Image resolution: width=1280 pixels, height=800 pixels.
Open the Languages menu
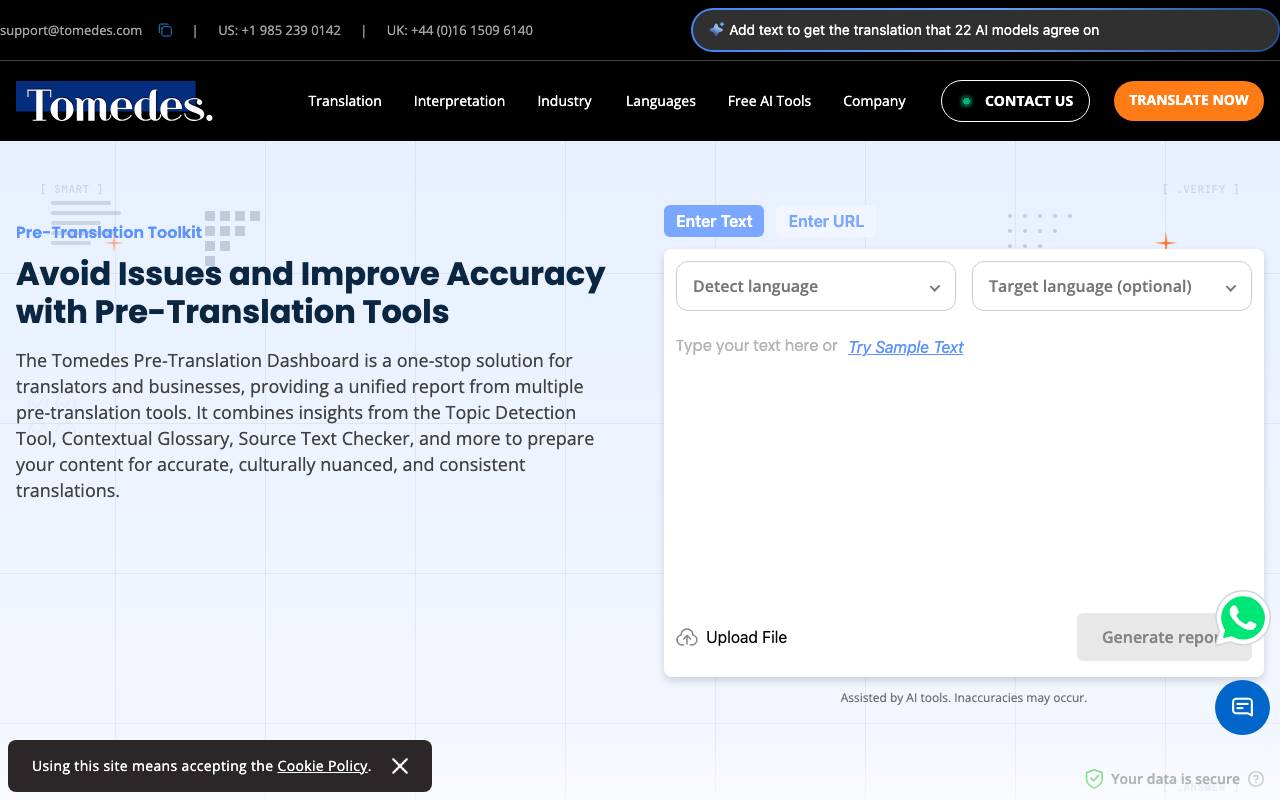tap(661, 101)
